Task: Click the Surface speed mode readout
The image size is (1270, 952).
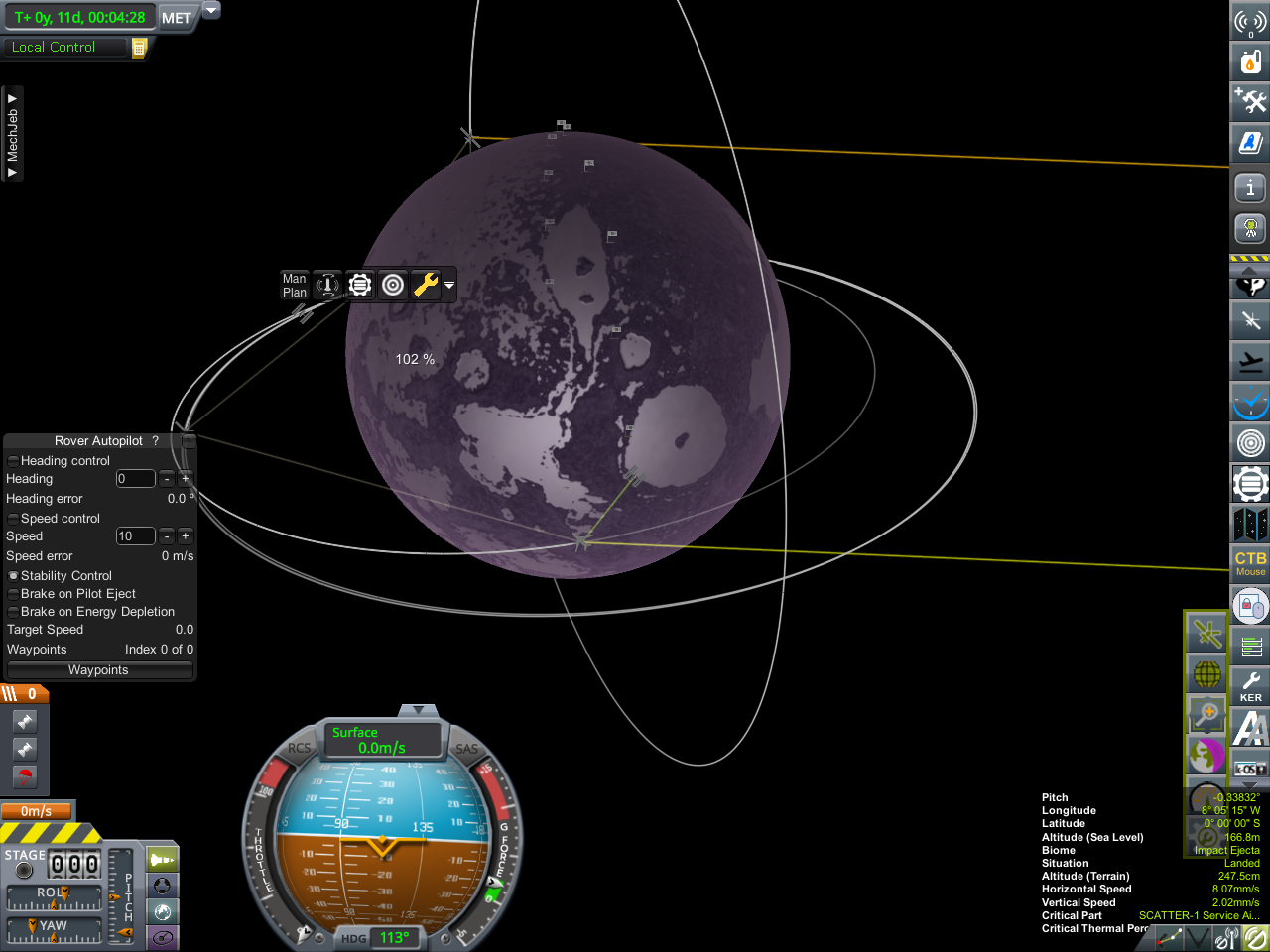Action: (381, 740)
